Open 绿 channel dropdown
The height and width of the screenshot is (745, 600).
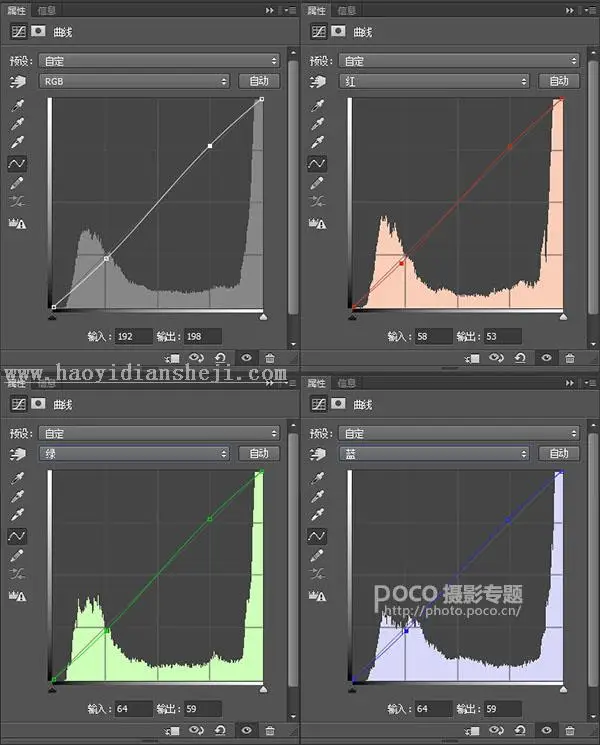click(x=134, y=454)
